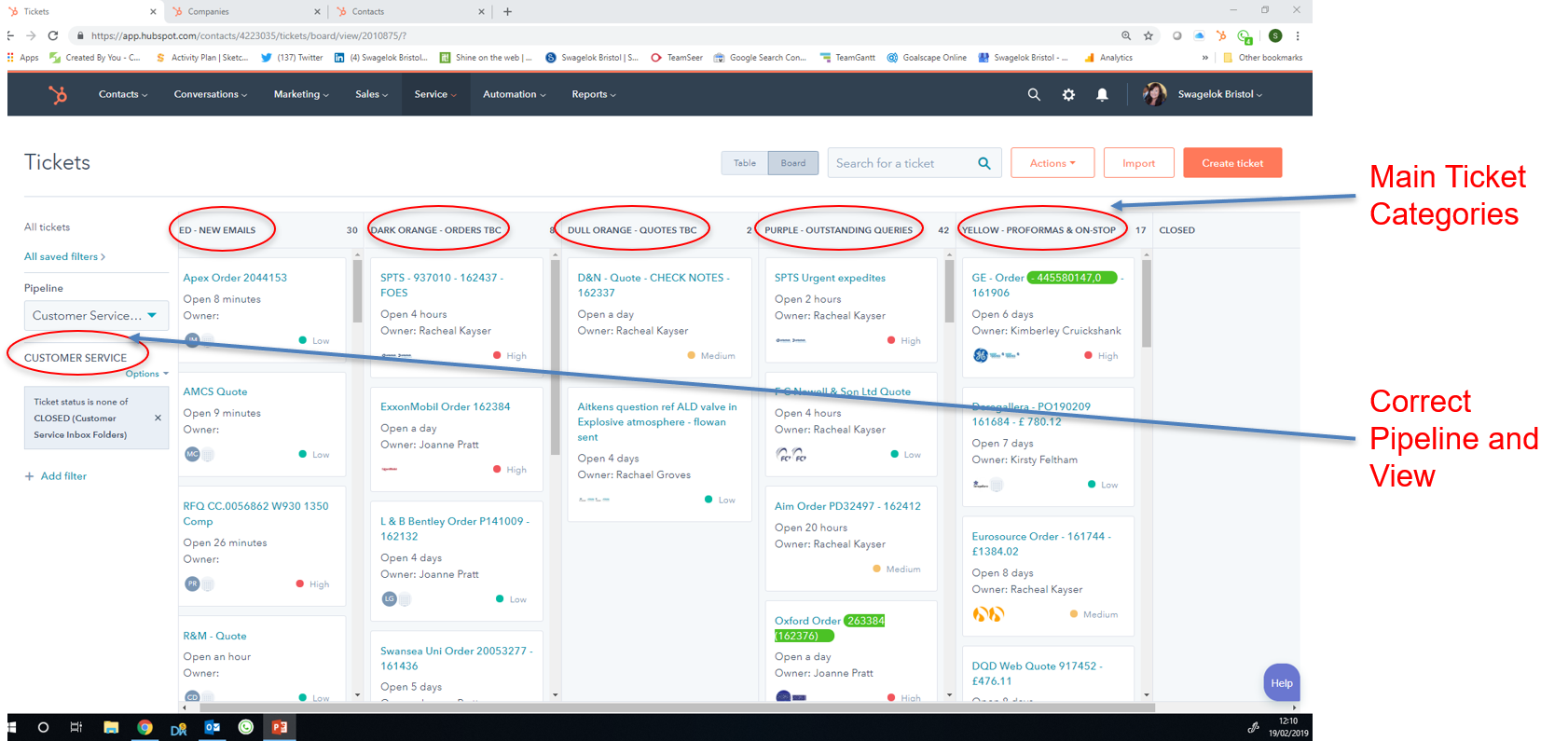Remove the ticket status filter with X
This screenshot has height=741, width=1568.
(x=158, y=418)
